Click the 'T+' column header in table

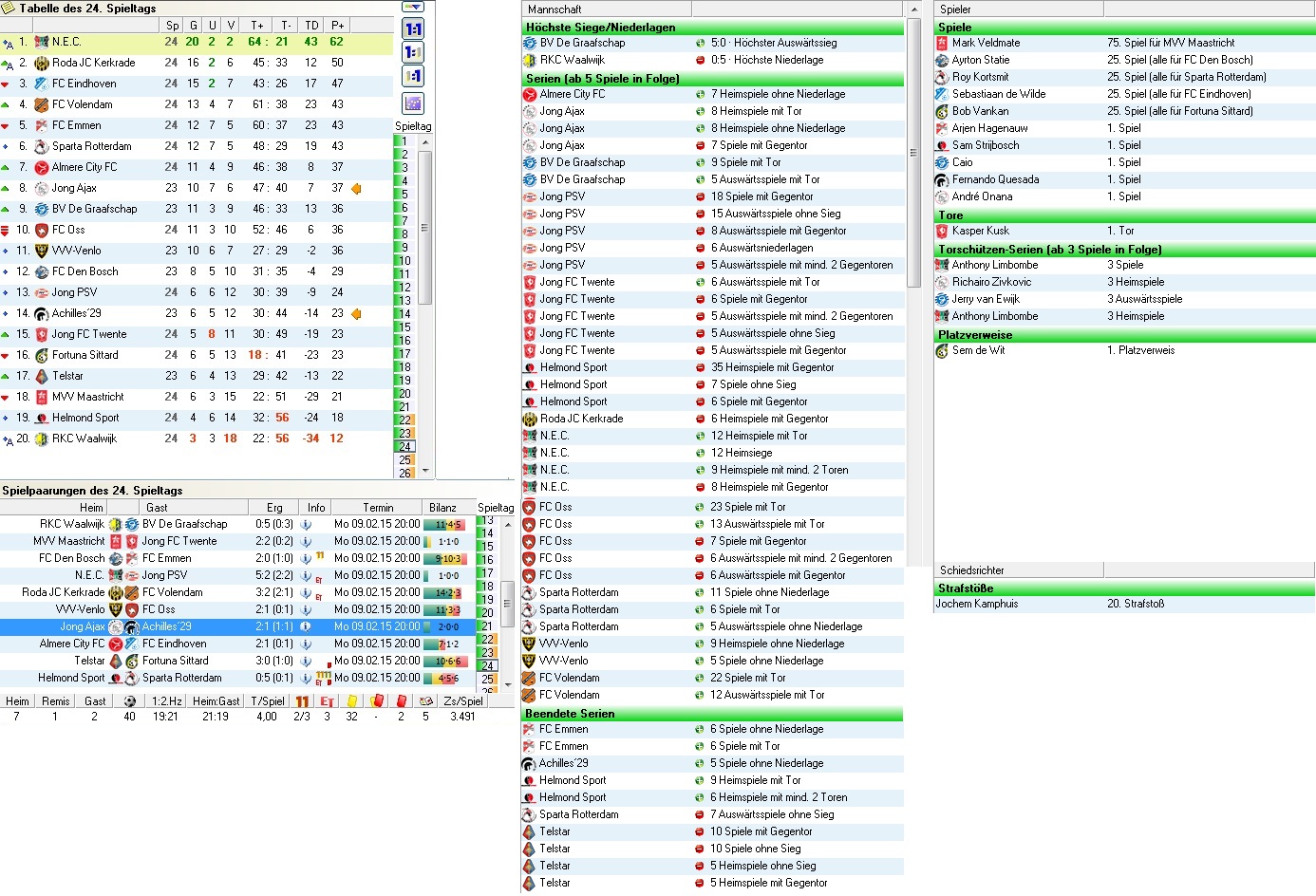pos(257,25)
